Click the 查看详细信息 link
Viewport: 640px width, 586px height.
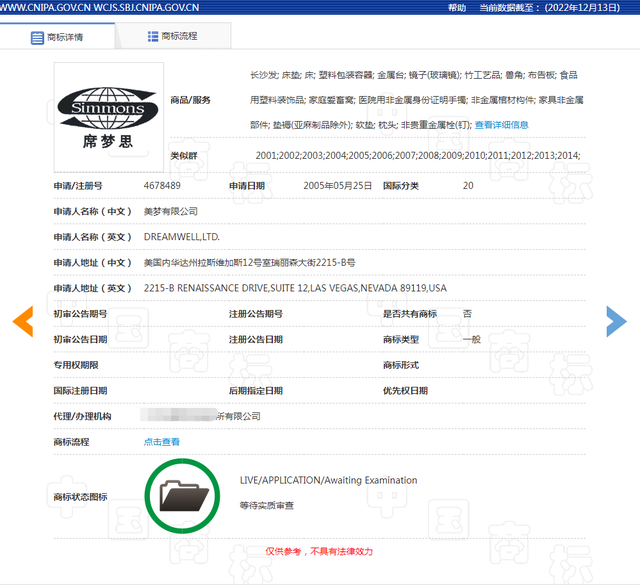coord(501,125)
